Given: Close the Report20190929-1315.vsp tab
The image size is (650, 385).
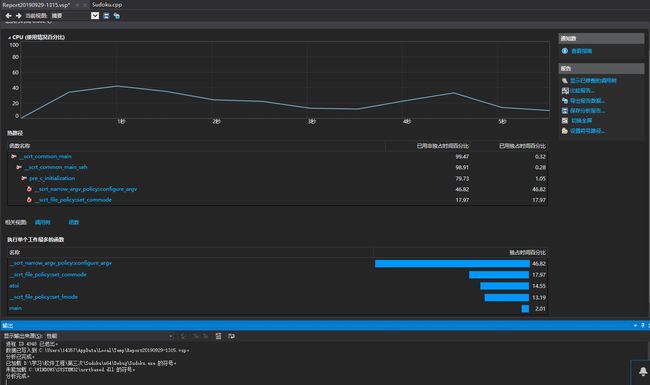Looking at the screenshot, I should pyautogui.click(x=85, y=5).
